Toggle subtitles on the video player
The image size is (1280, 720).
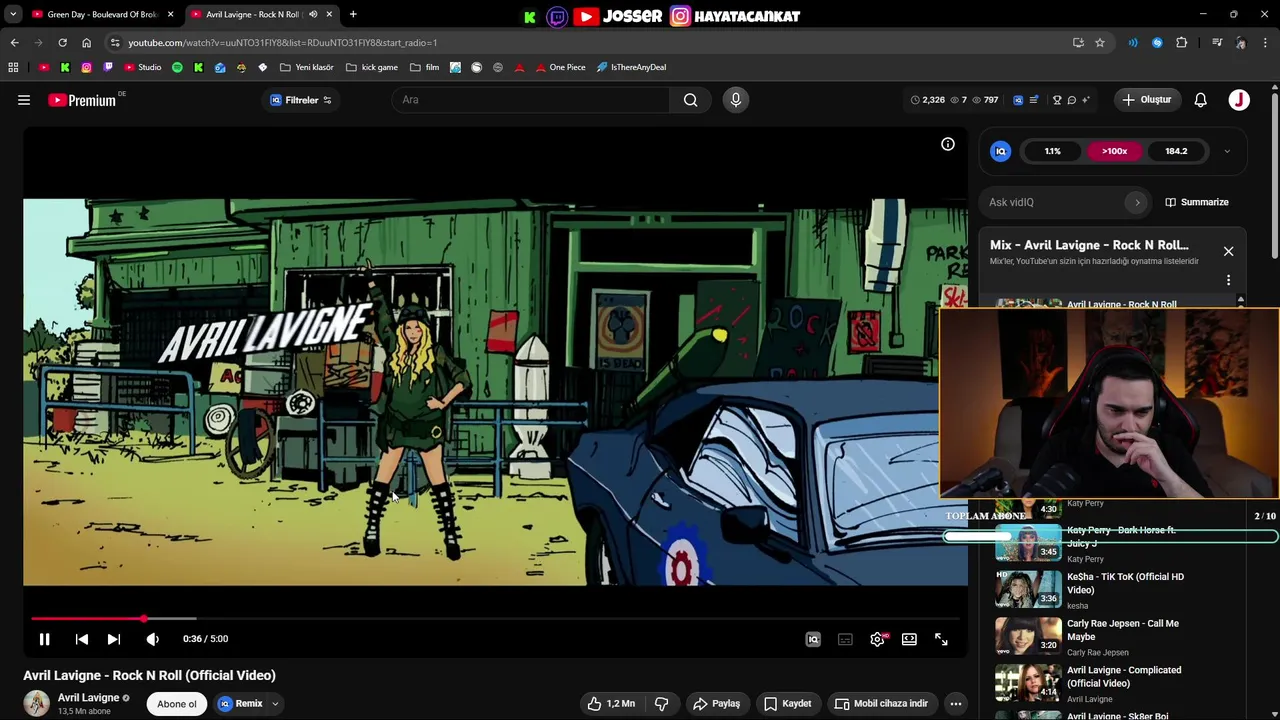coord(845,639)
